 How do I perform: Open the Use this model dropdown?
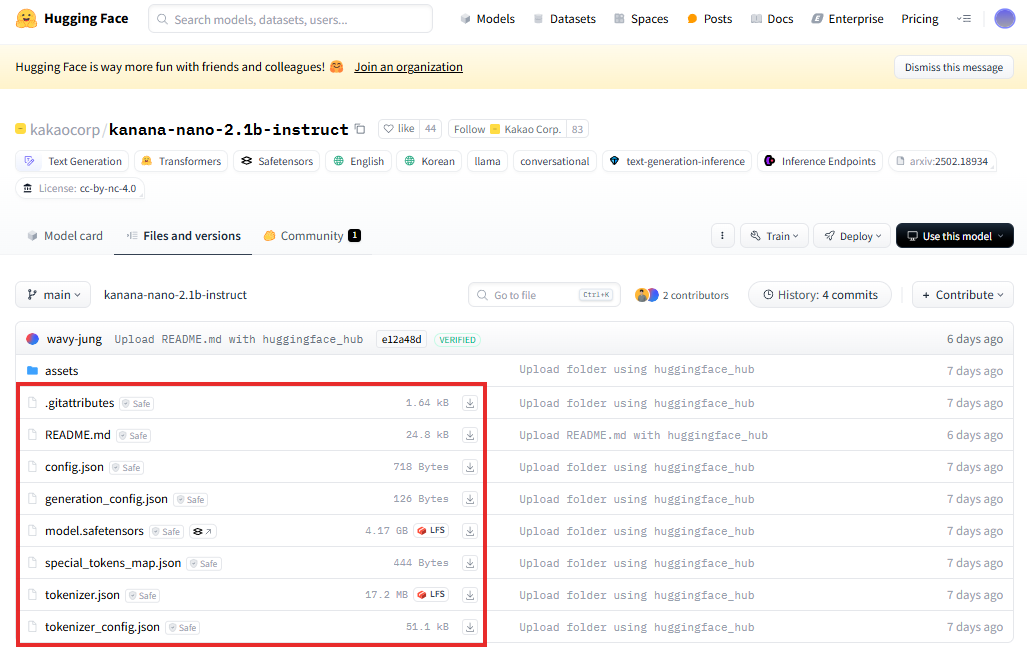pos(954,236)
